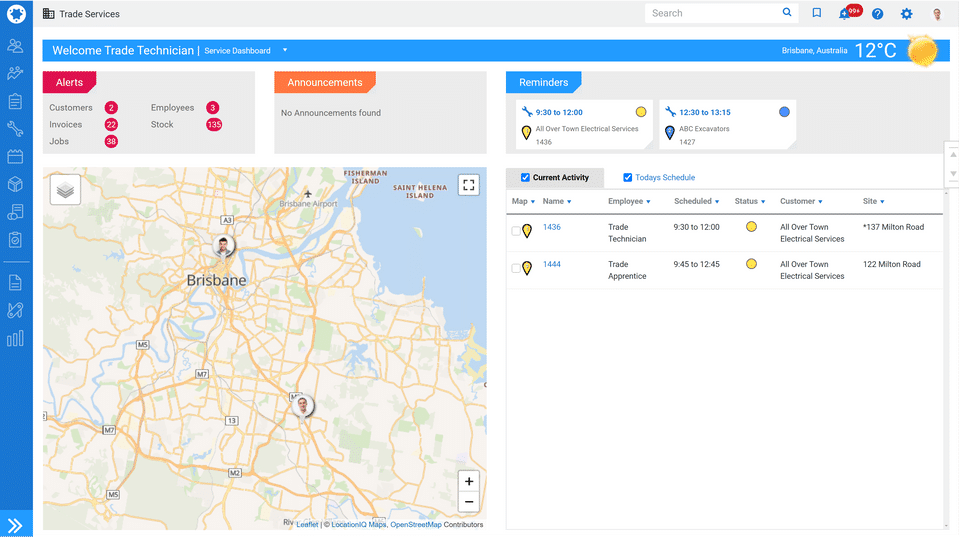Open the Site column sort dropdown
Image resolution: width=960 pixels, height=537 pixels.
tap(882, 202)
